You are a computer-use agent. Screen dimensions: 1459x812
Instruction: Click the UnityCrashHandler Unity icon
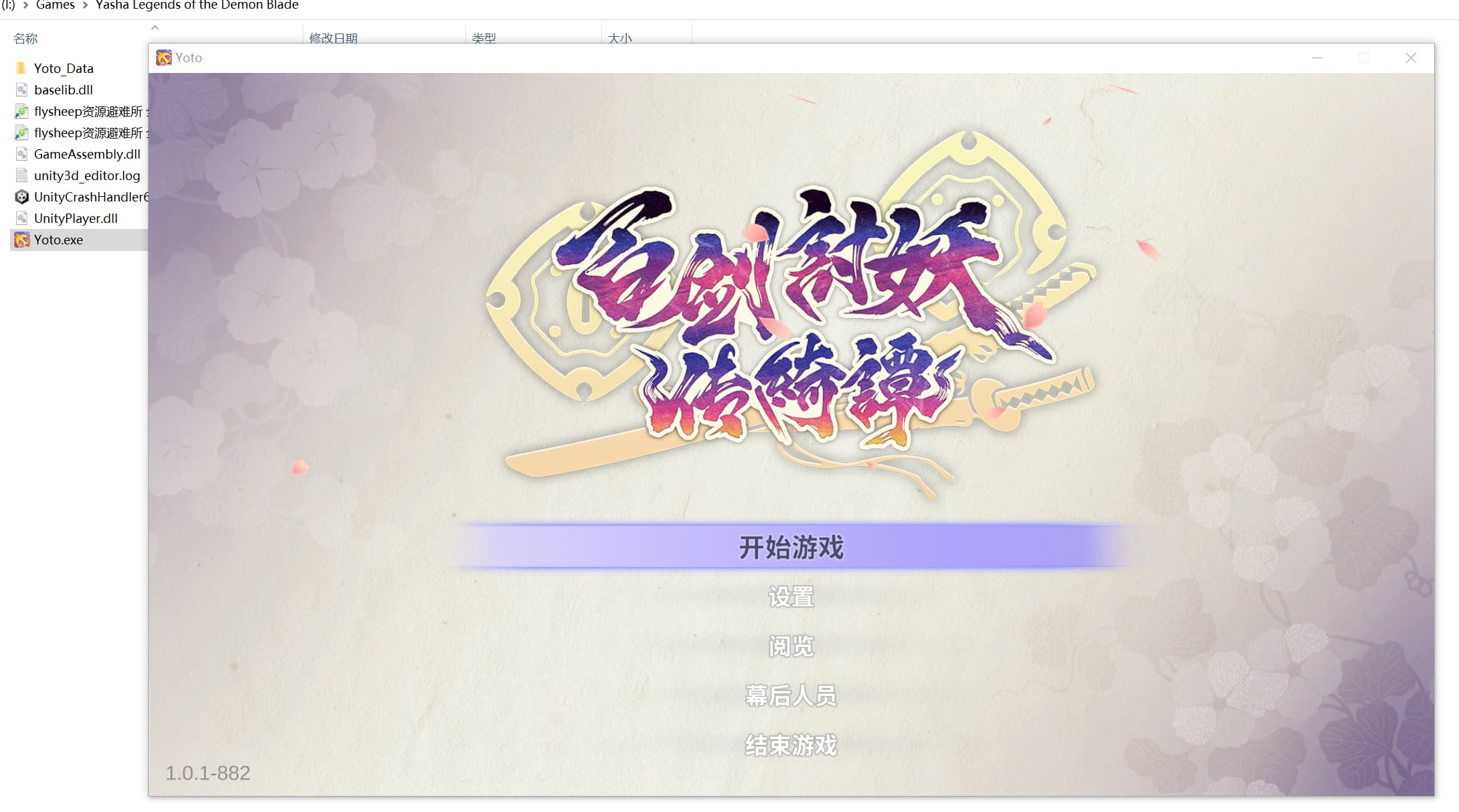(21, 197)
